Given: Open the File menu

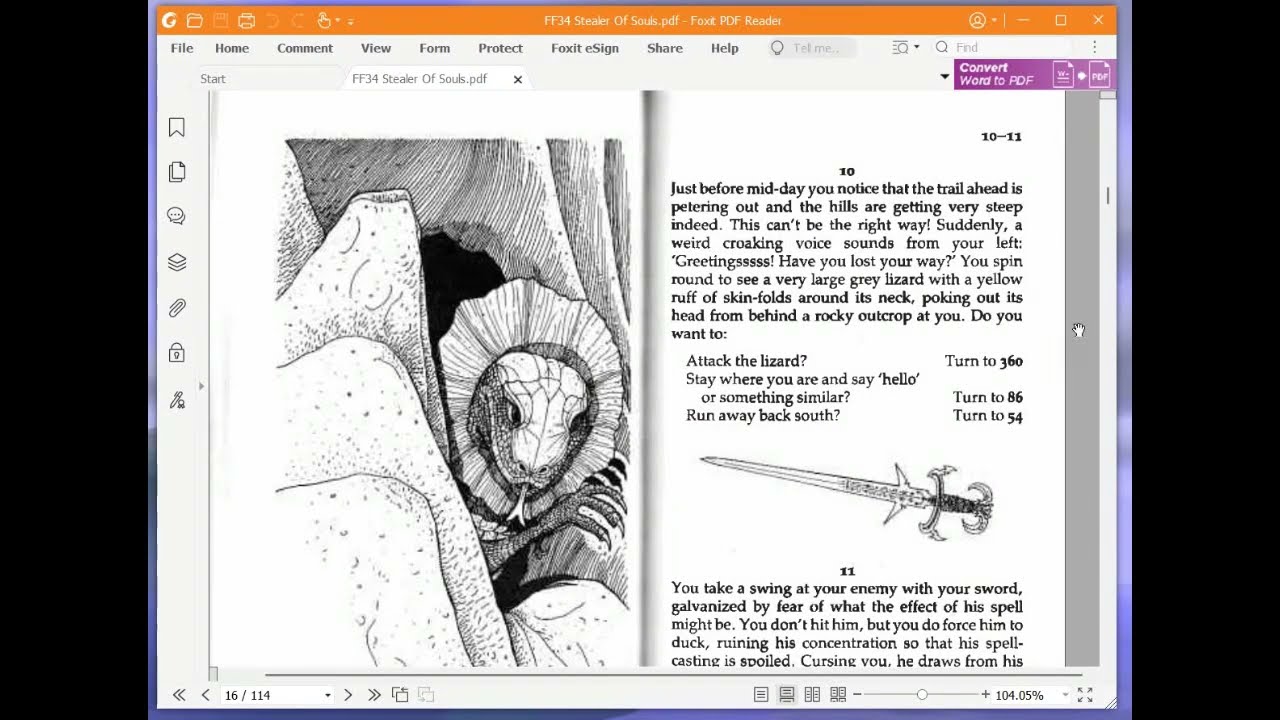Looking at the screenshot, I should coord(182,48).
